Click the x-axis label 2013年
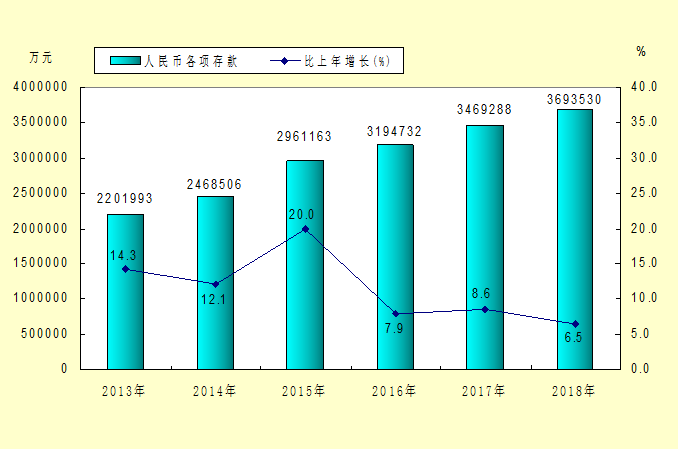This screenshot has width=678, height=453. 124,391
